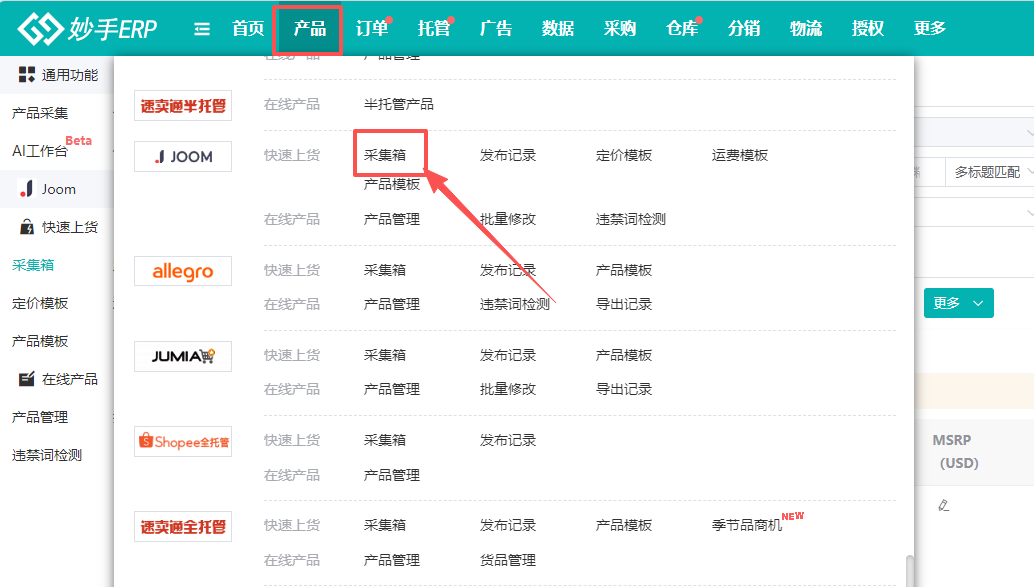Open the 首页 tab
The image size is (1034, 587).
pyautogui.click(x=248, y=28)
